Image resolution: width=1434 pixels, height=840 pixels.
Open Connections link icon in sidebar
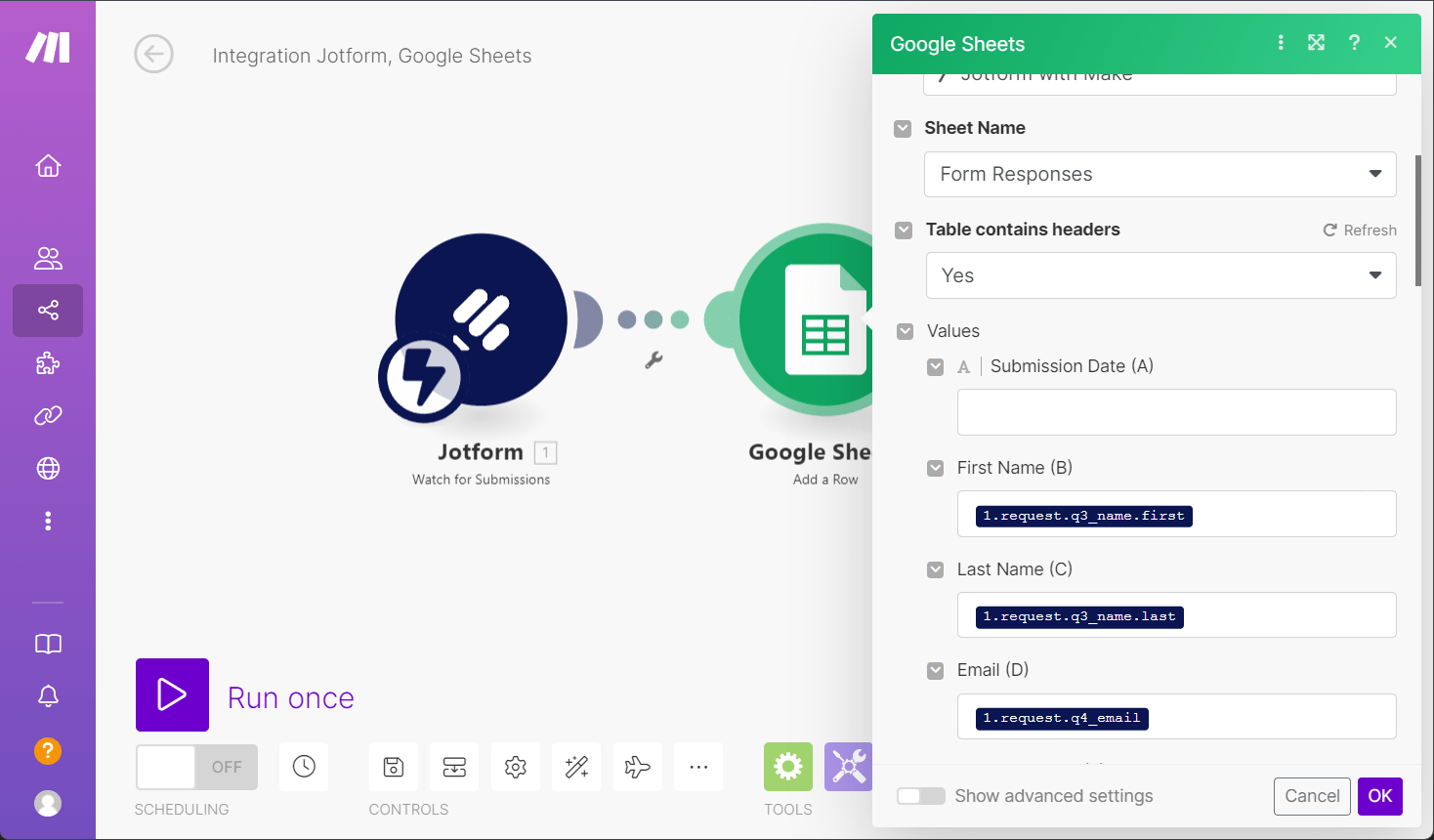click(x=48, y=416)
